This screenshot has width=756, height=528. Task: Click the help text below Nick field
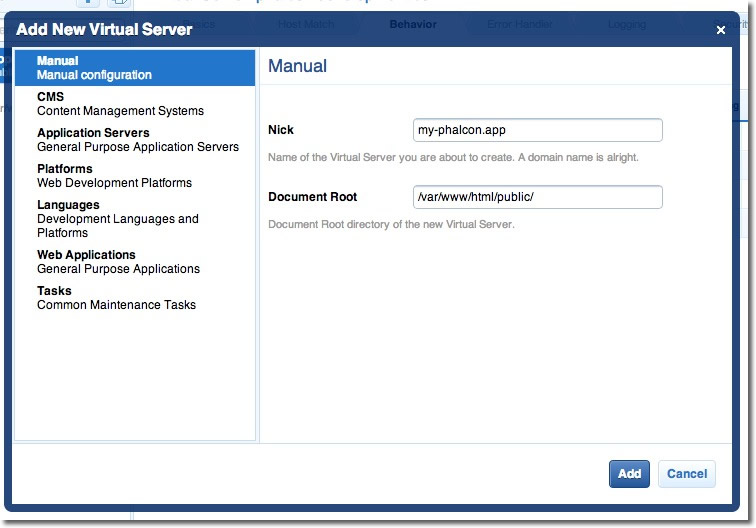pos(453,158)
